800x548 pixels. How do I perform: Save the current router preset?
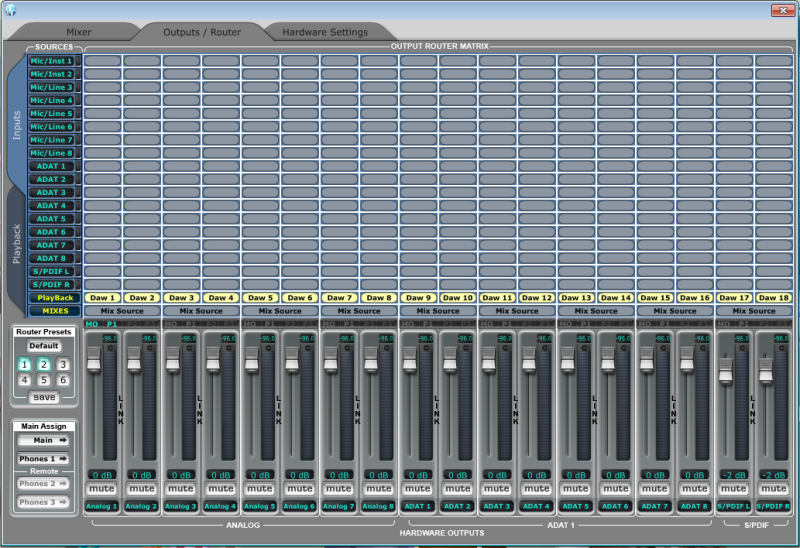[43, 397]
